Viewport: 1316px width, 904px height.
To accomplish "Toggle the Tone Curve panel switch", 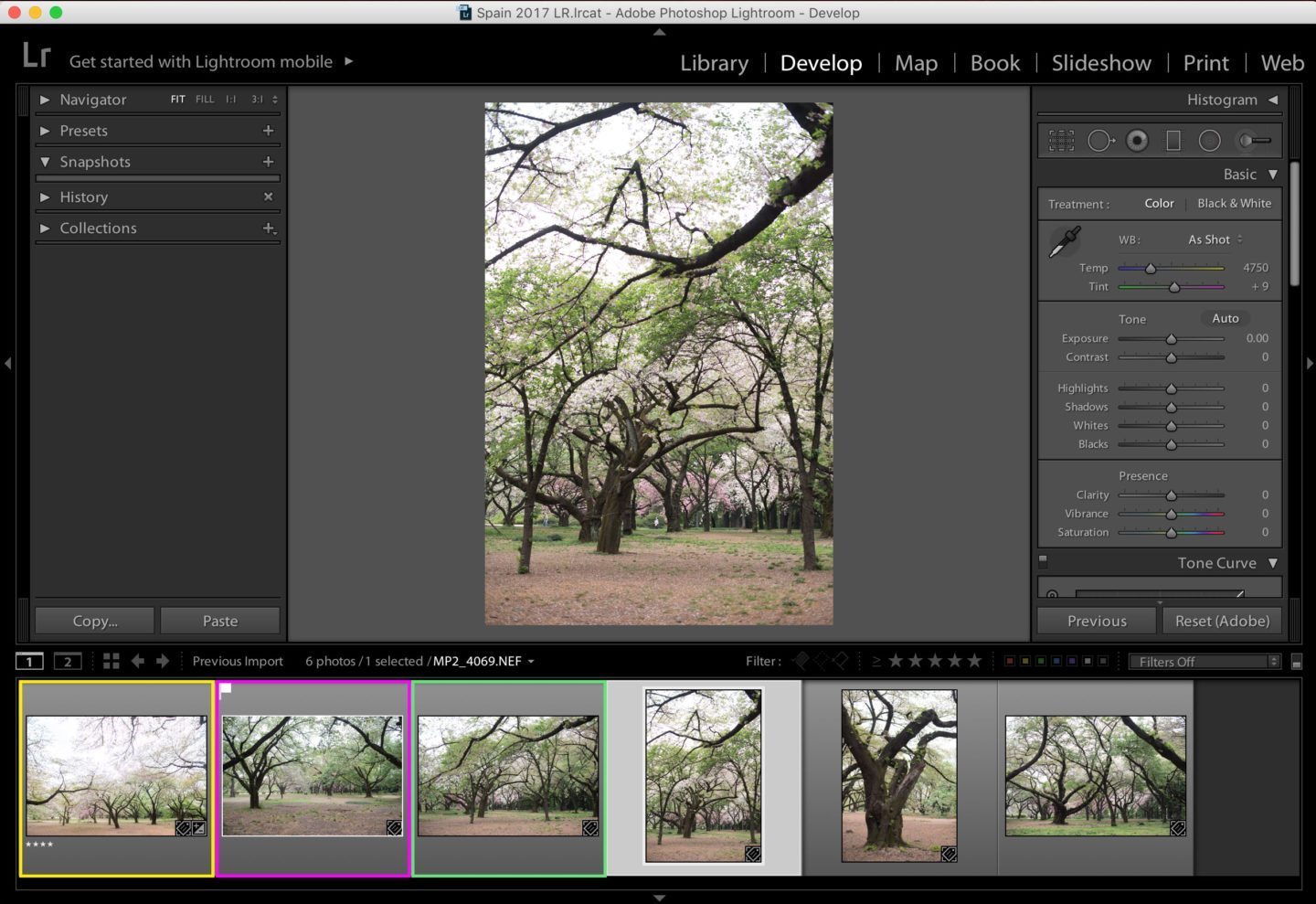I will point(1043,561).
